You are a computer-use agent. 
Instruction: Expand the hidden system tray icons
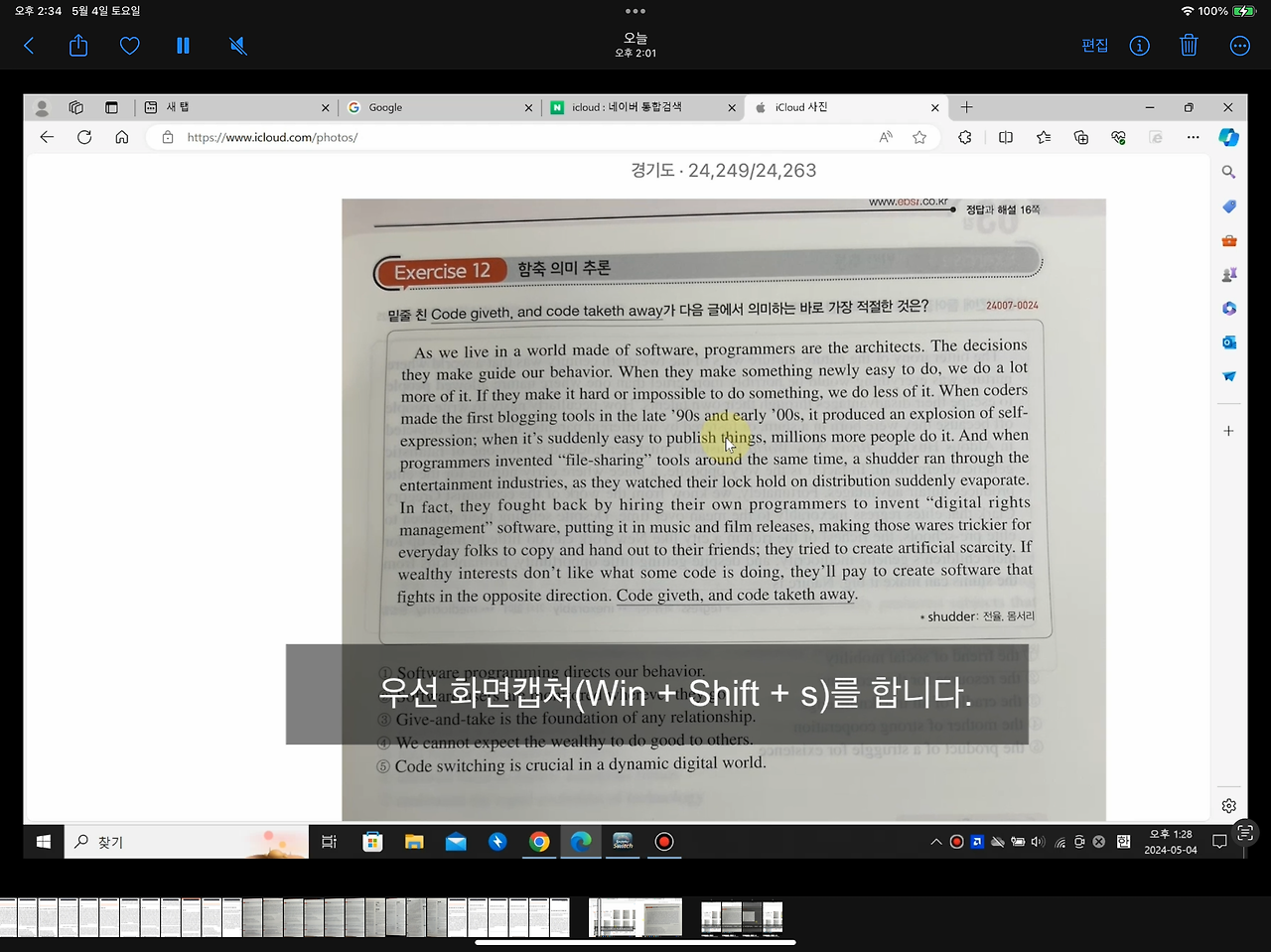tap(935, 842)
